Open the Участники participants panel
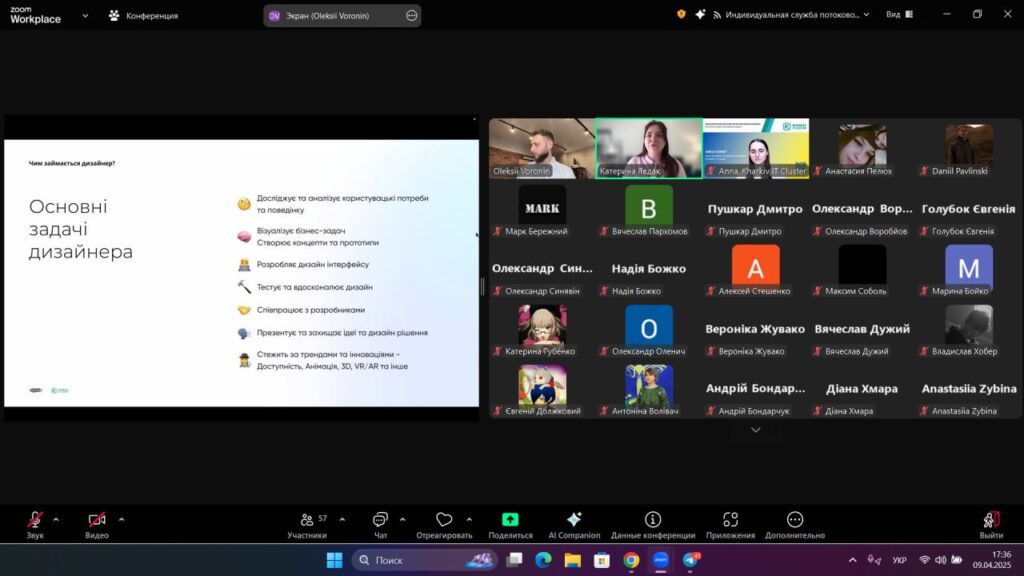 [x=307, y=522]
